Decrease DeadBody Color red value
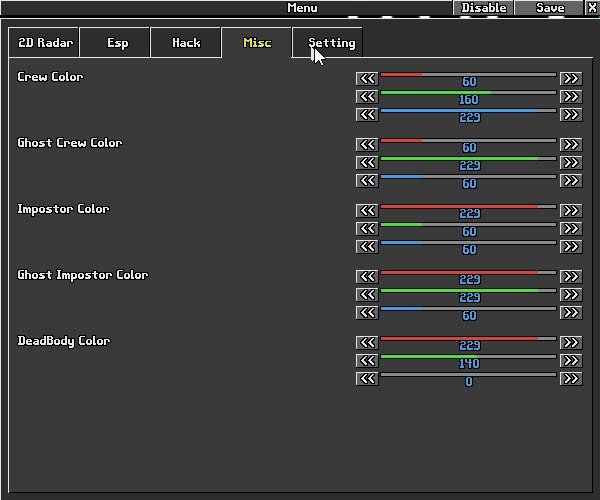 367,342
